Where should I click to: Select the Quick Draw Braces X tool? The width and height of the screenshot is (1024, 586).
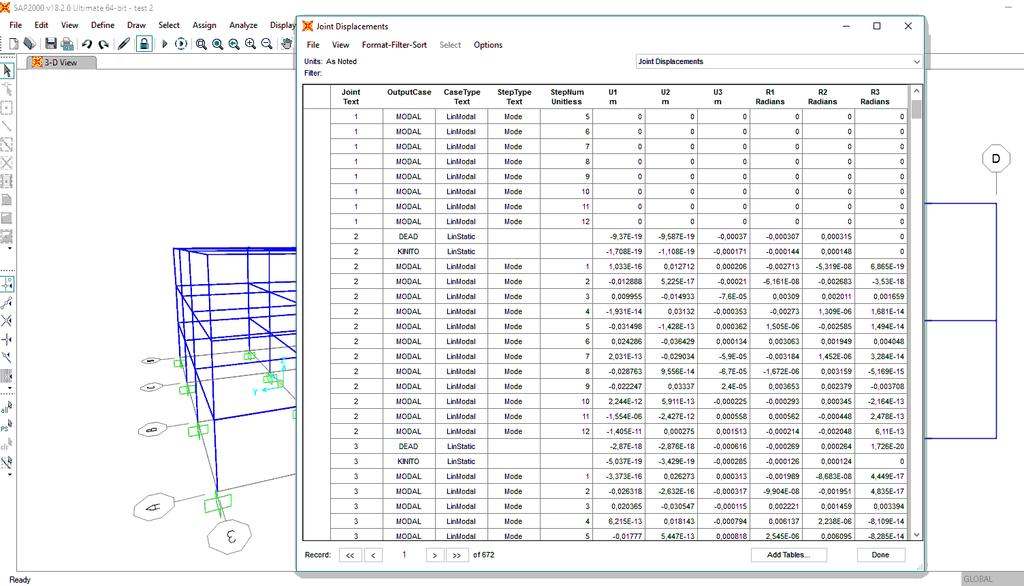tap(7, 163)
